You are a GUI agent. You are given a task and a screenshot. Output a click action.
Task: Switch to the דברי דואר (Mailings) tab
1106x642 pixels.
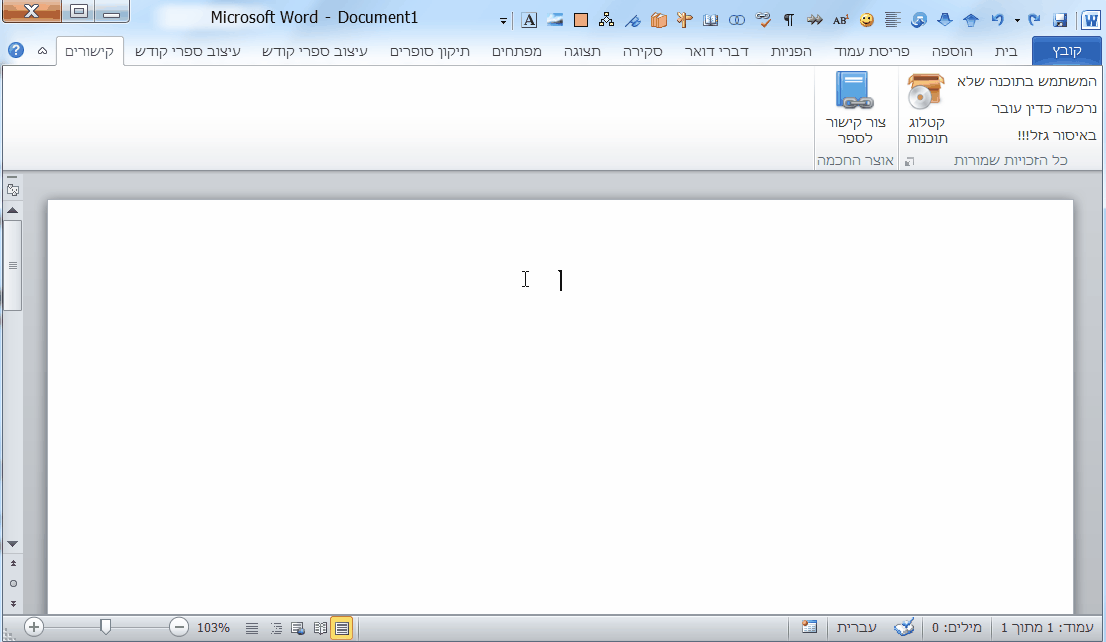pyautogui.click(x=716, y=51)
